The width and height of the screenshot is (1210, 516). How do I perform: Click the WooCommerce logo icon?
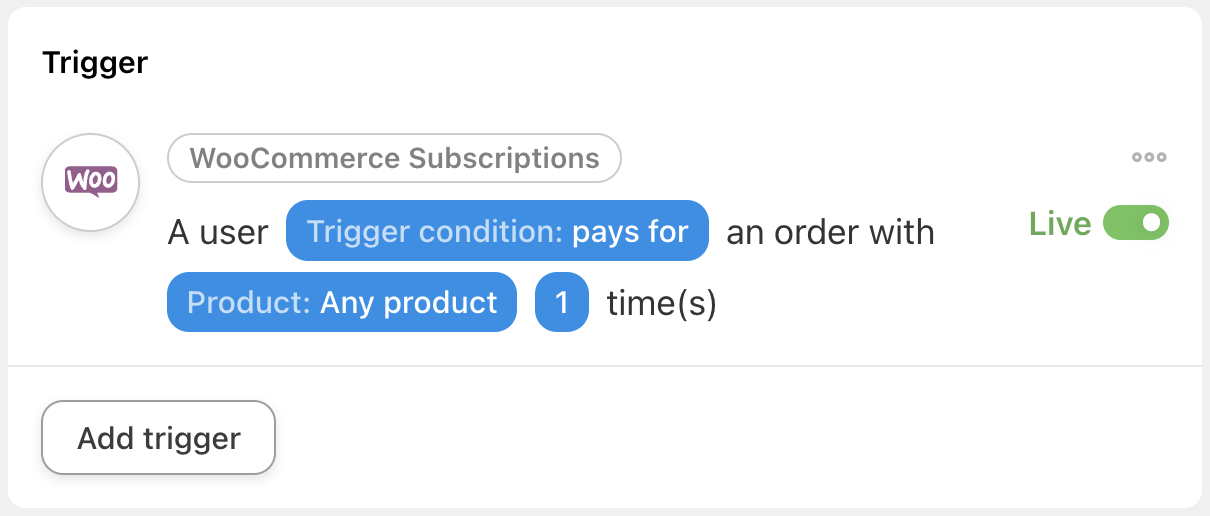tap(91, 181)
